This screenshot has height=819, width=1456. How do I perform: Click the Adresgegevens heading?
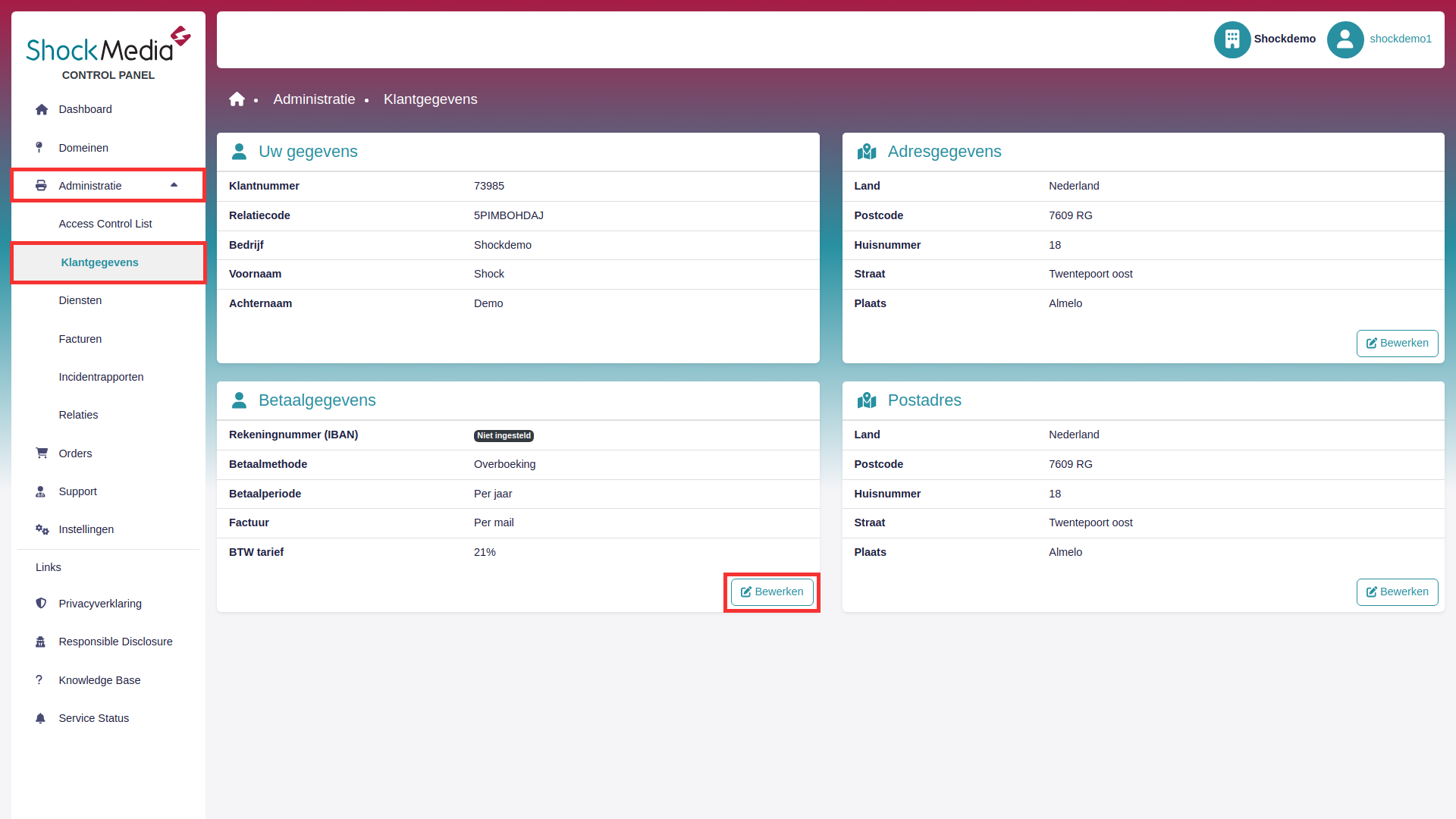944,152
